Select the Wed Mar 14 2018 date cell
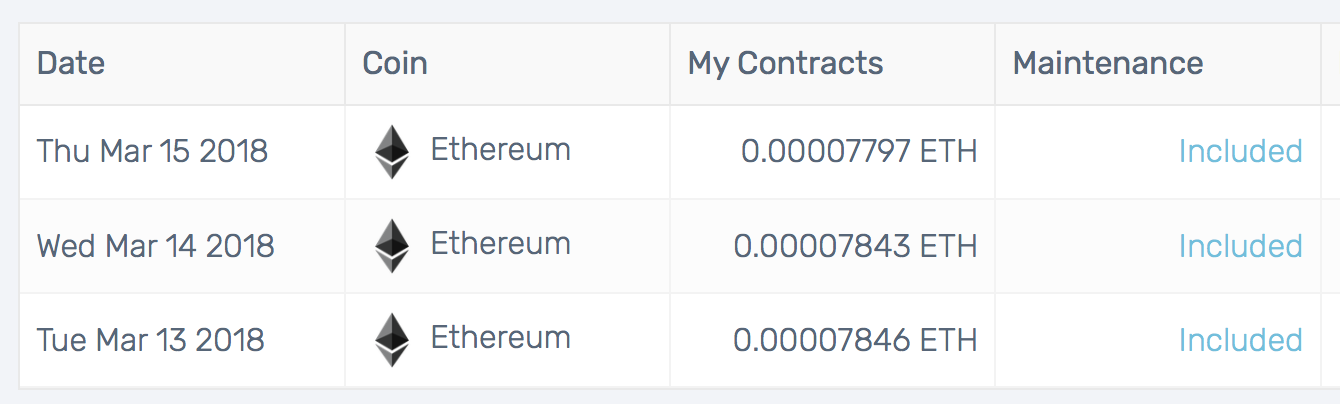 click(155, 246)
